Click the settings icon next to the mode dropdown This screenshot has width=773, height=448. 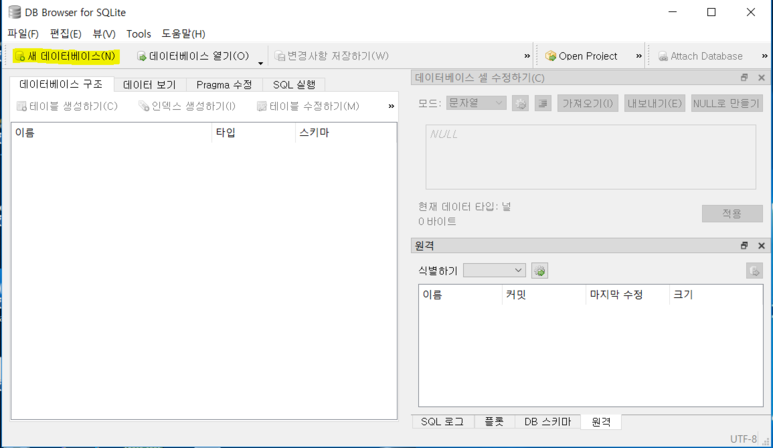520,103
